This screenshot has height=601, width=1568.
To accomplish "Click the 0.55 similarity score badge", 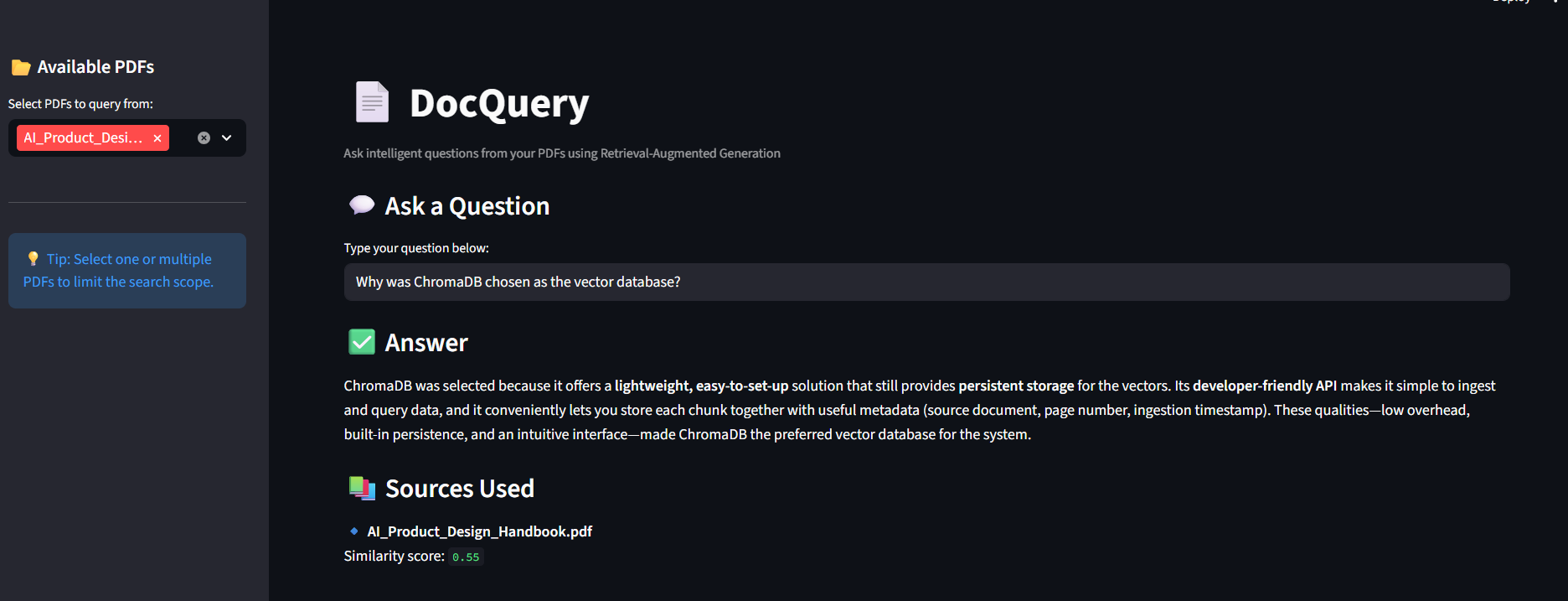I will pyautogui.click(x=466, y=556).
